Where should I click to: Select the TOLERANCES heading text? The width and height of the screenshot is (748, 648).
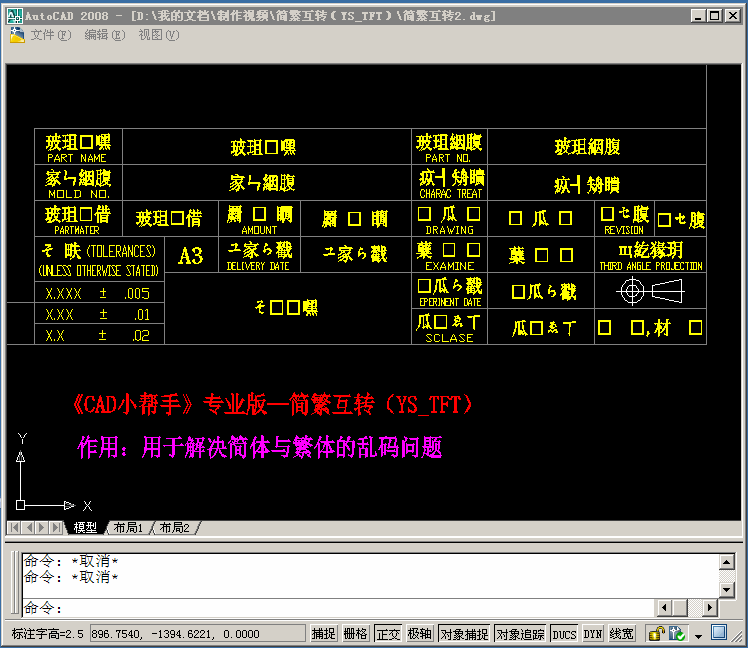121,251
